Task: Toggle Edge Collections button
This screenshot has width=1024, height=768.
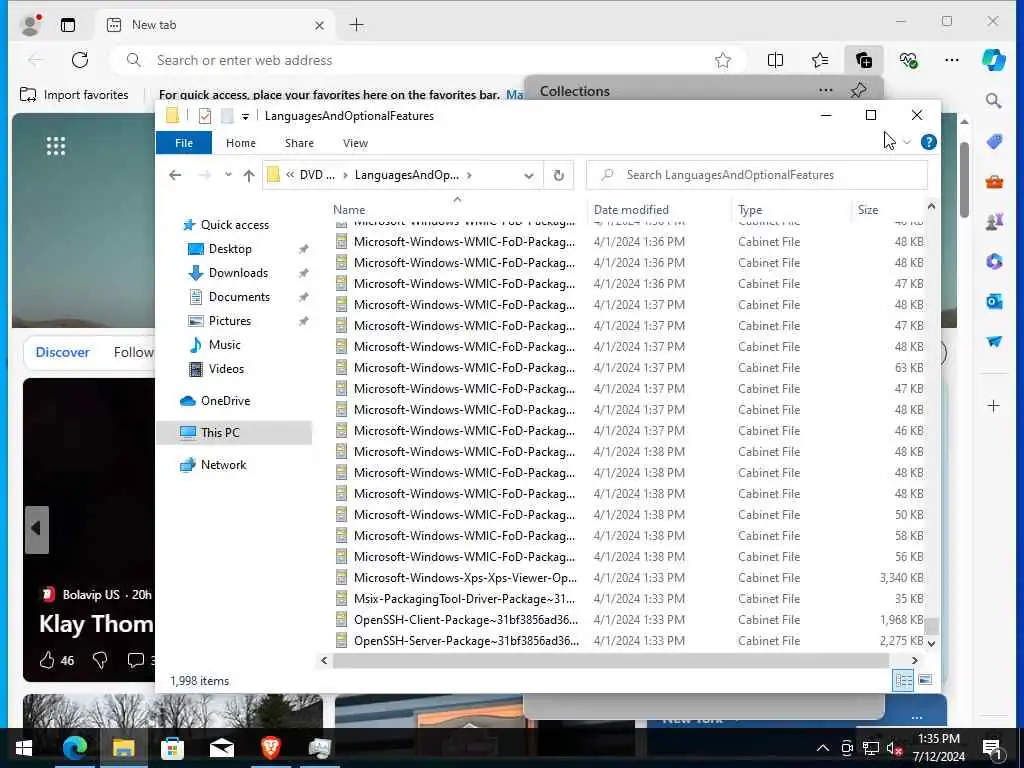Action: click(863, 61)
